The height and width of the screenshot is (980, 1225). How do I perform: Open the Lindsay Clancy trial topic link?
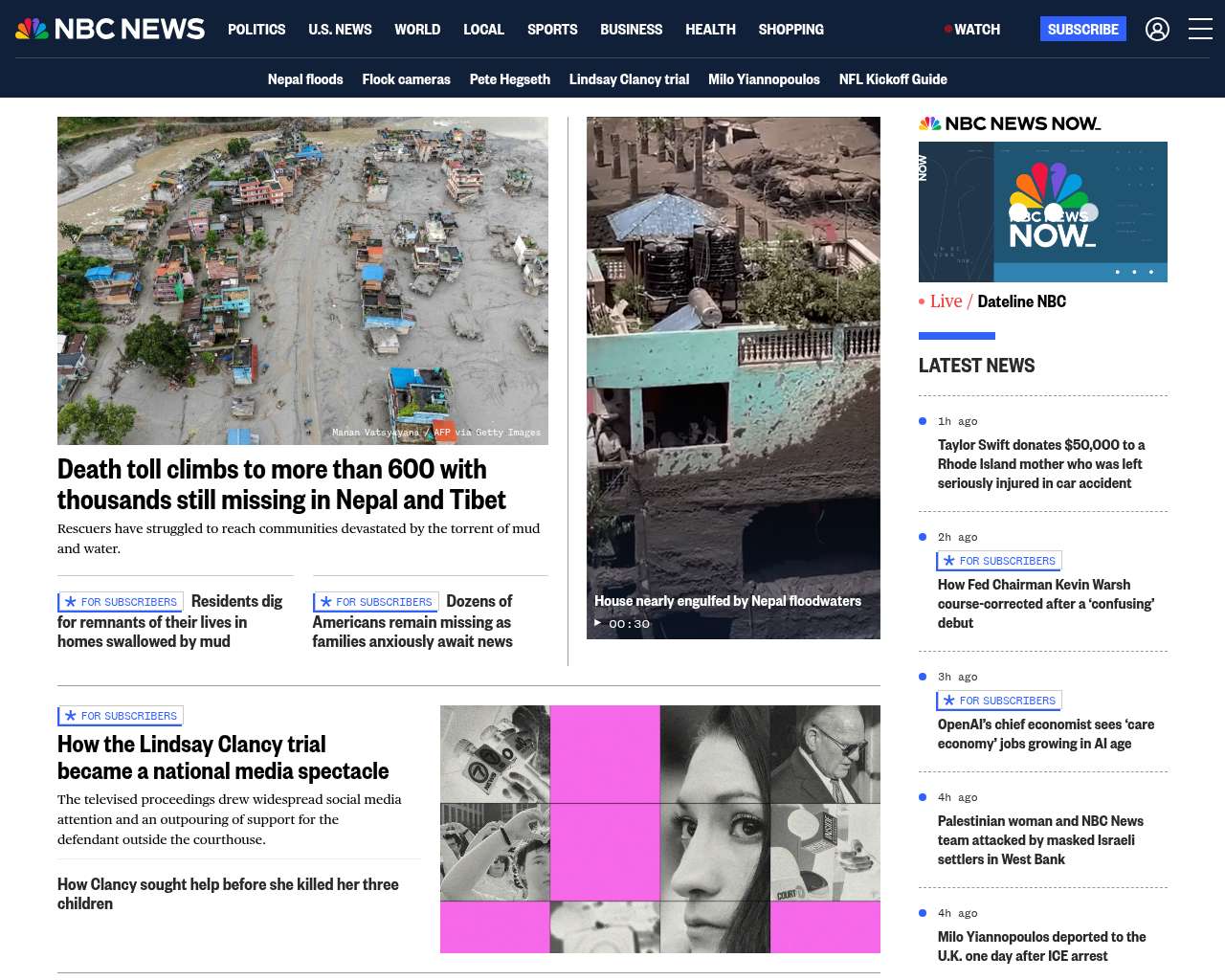(629, 79)
